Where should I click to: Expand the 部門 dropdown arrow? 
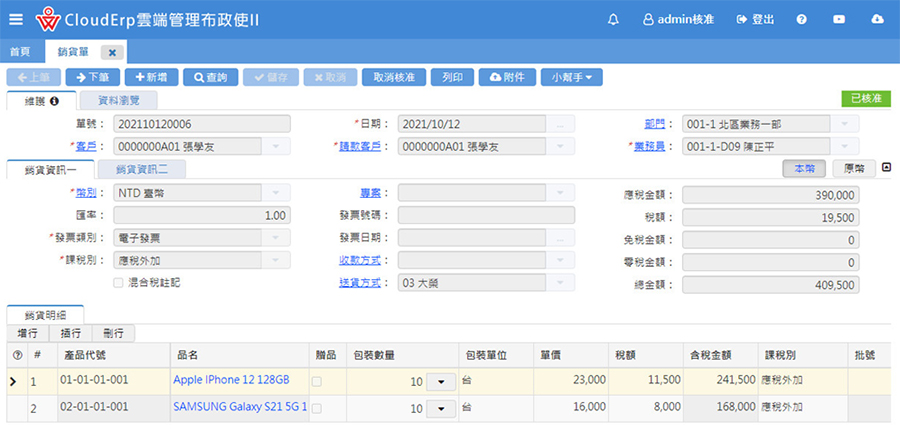pyautogui.click(x=845, y=124)
